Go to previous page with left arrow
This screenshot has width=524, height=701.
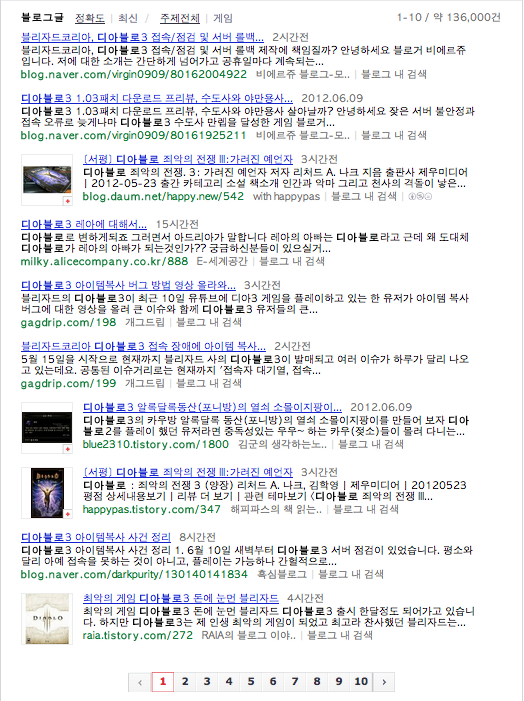tap(140, 682)
